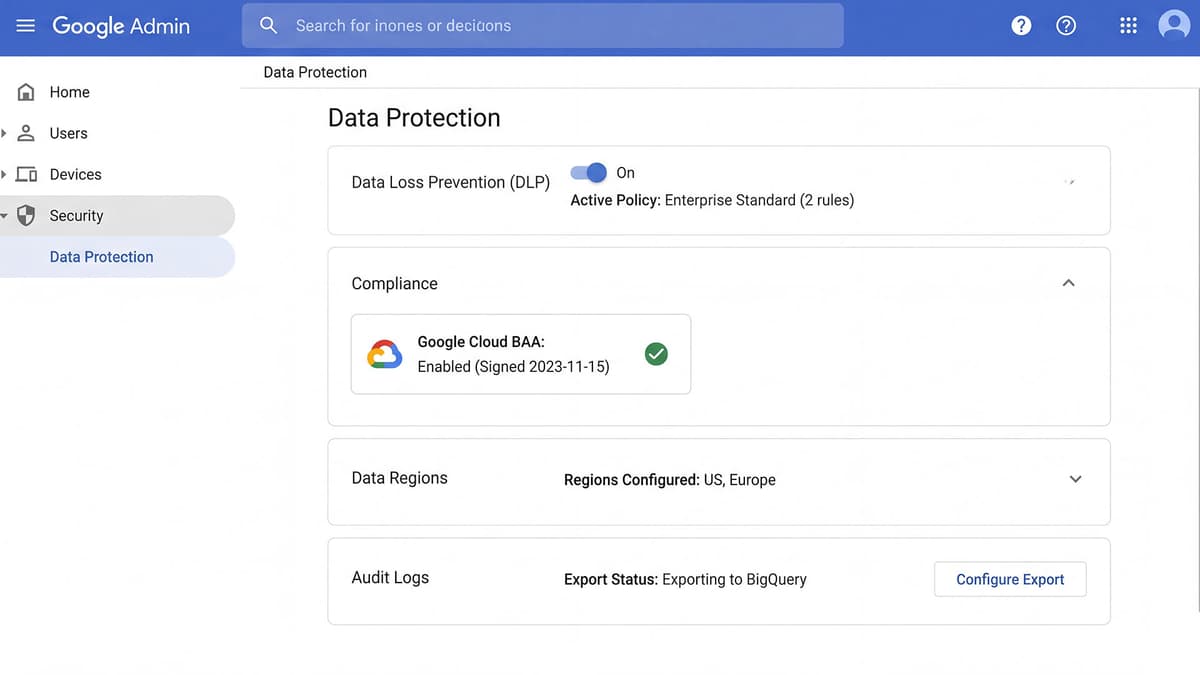Screen dimensions: 1200x675
Task: Open the help question mark icon
Action: 1066,25
